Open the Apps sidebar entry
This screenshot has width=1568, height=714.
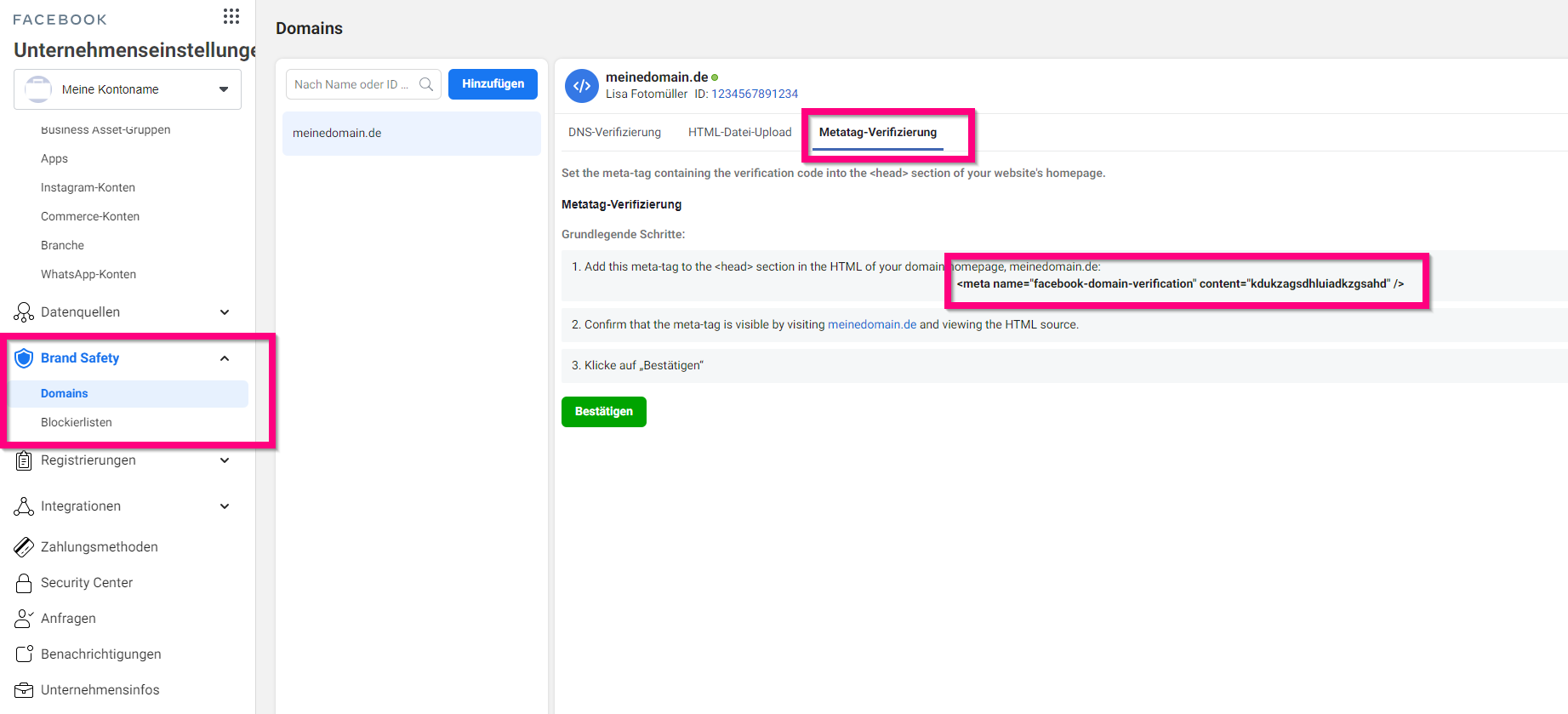click(54, 159)
